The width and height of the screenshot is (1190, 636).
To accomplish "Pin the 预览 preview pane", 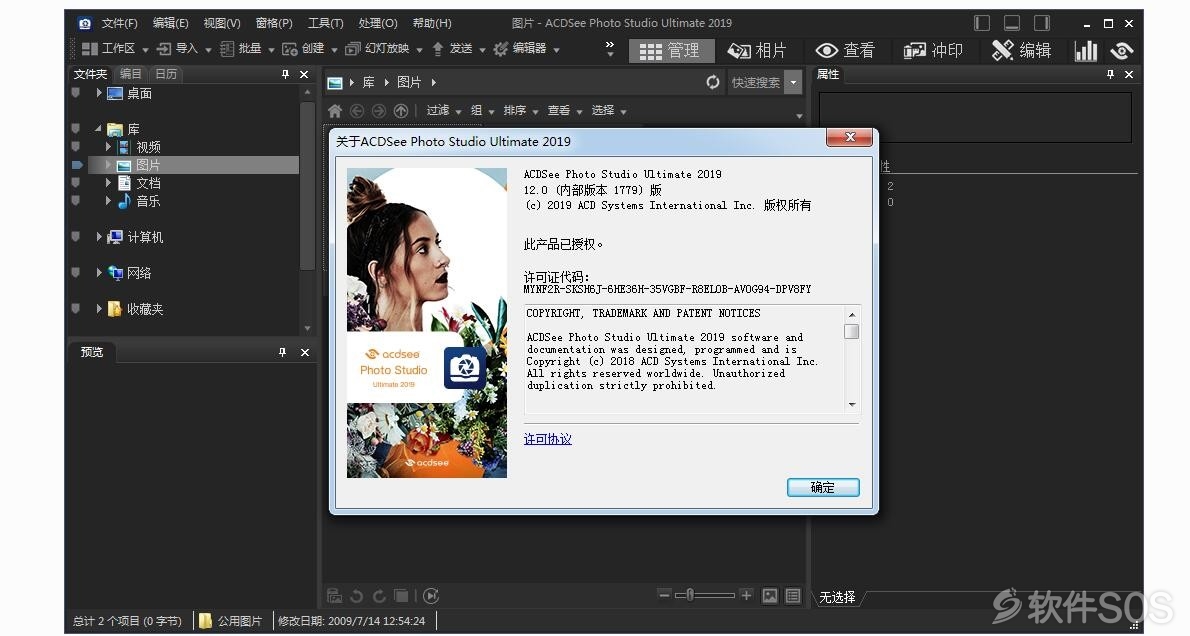I will click(x=282, y=352).
